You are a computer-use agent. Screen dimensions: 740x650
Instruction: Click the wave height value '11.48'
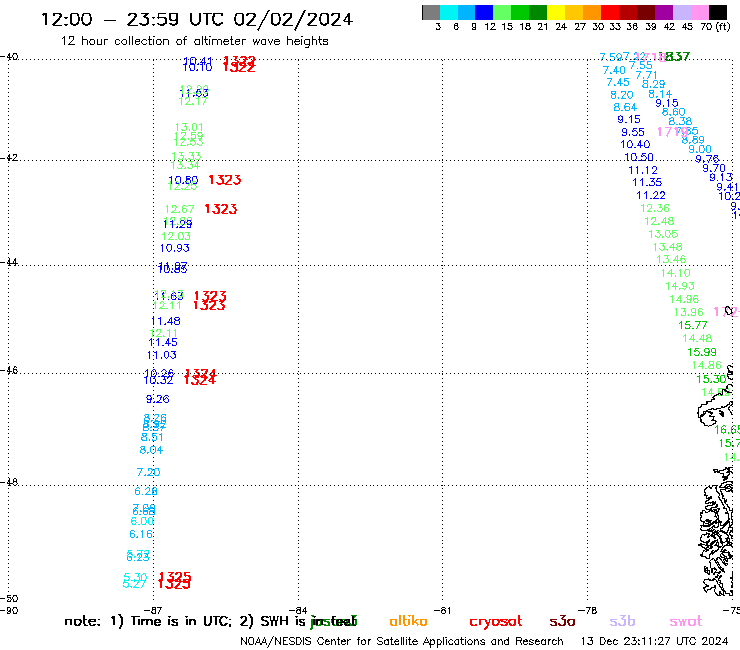(x=165, y=321)
